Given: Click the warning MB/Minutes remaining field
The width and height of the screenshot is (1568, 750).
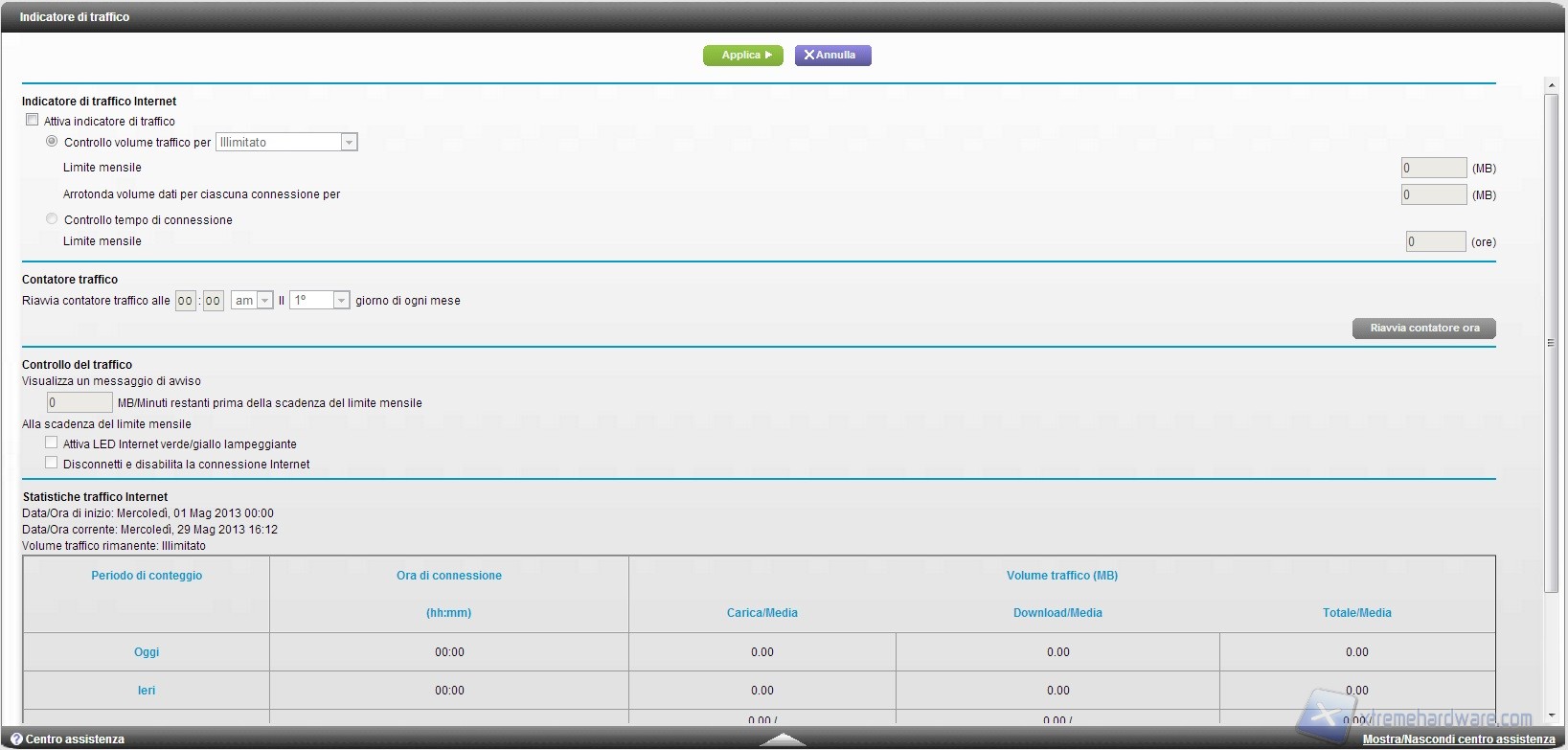Looking at the screenshot, I should pos(80,403).
